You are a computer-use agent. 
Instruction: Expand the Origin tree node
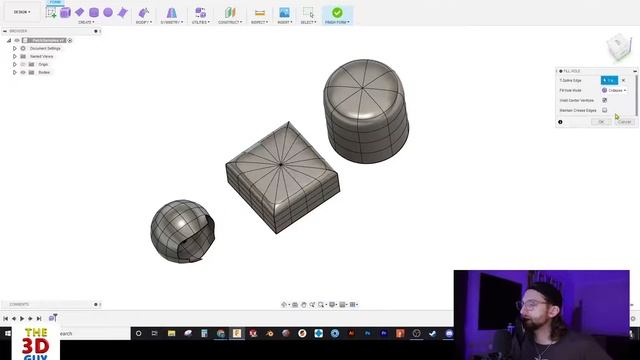pos(15,64)
